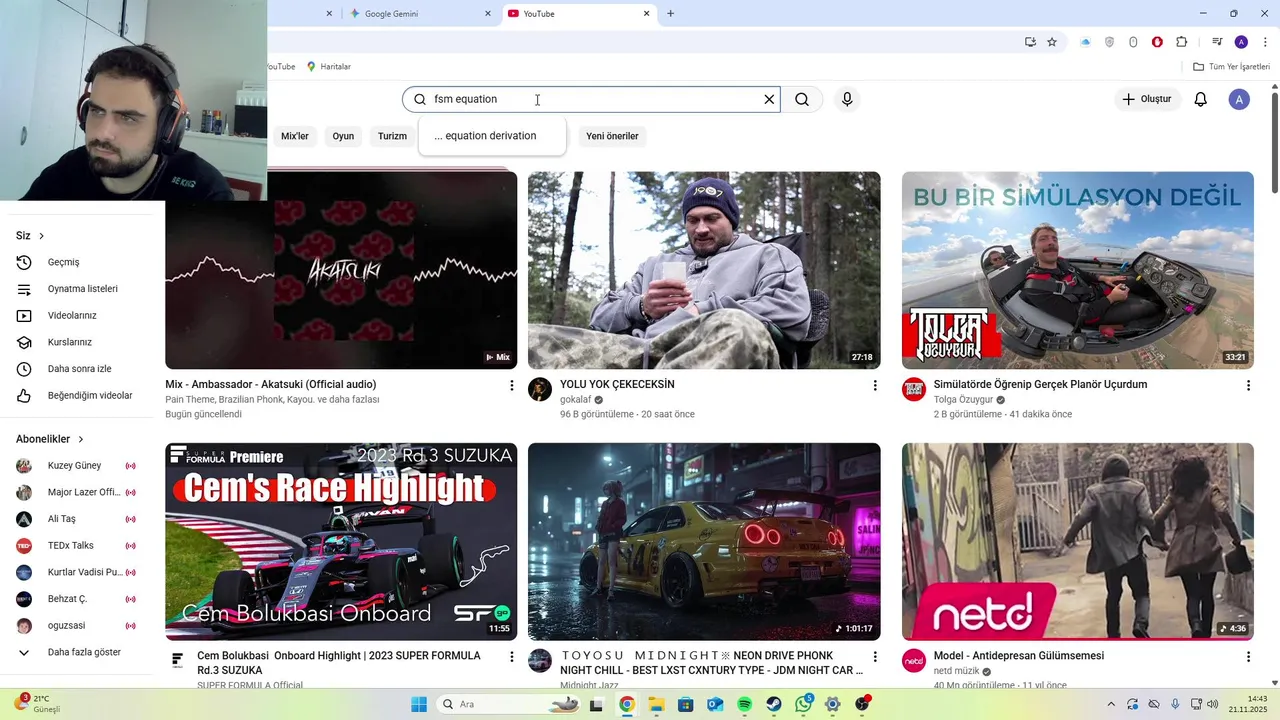
Task: Submit search with magnifier button
Action: coord(802,99)
